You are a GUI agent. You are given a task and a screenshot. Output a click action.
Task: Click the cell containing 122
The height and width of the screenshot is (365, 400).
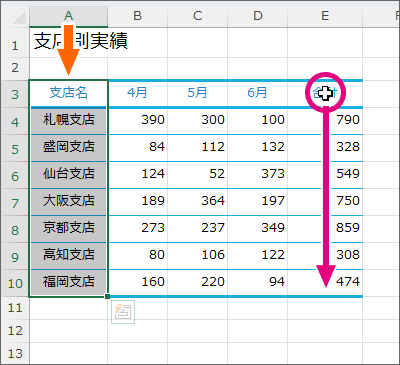[x=258, y=256]
